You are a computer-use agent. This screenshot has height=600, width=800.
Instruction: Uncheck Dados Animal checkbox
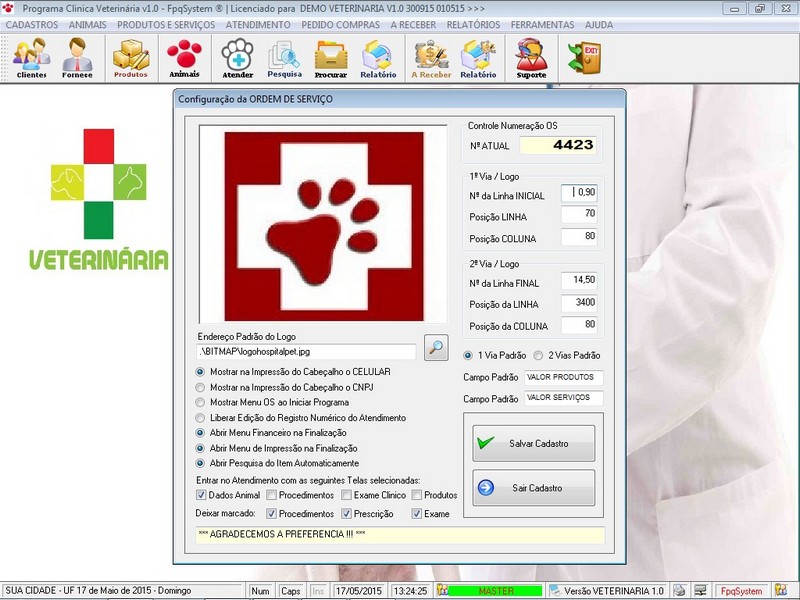point(201,495)
